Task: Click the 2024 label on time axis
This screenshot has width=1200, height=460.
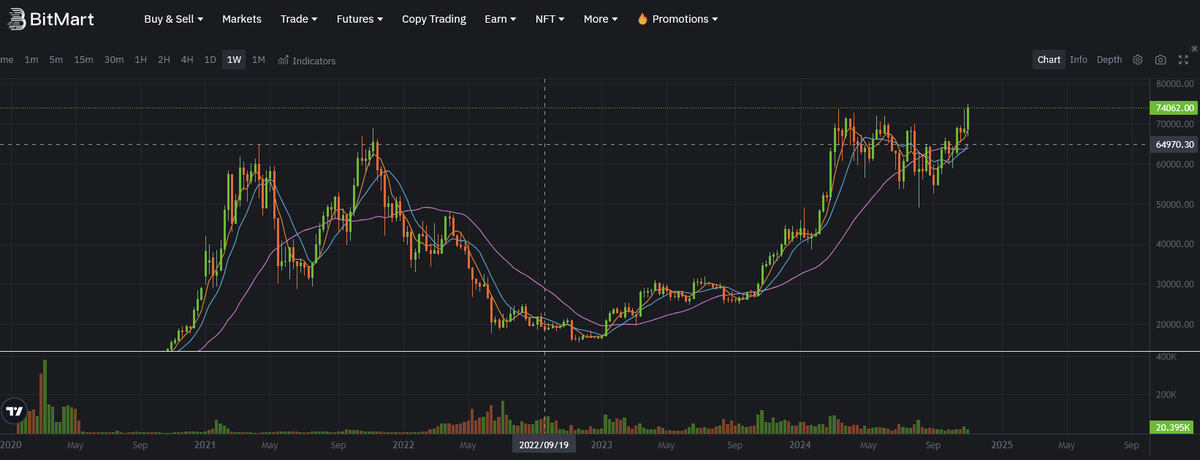Action: click(x=800, y=444)
